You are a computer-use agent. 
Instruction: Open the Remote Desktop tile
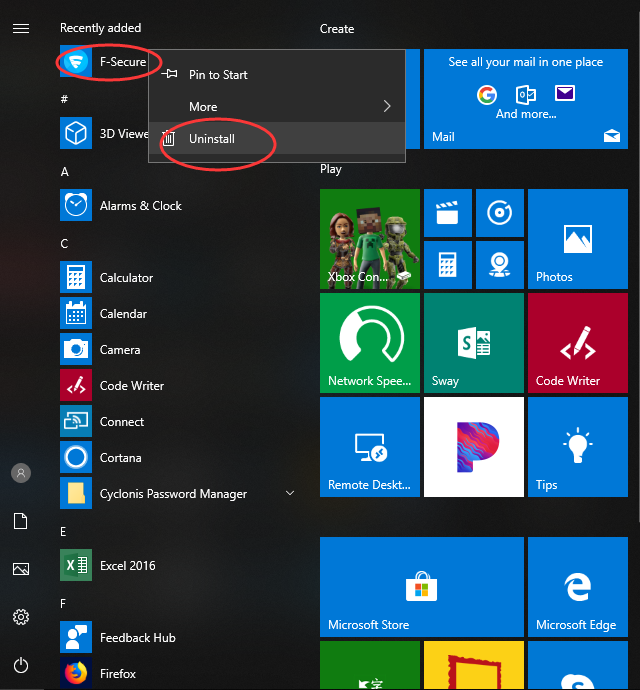pos(370,447)
